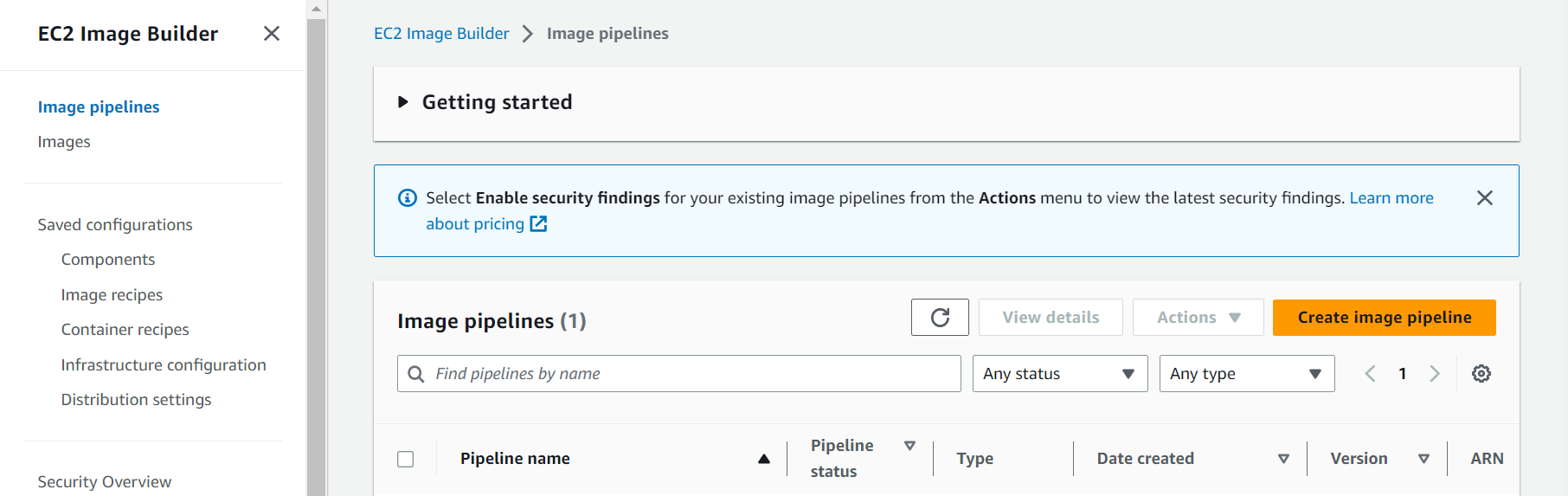The width and height of the screenshot is (1568, 496).
Task: Open table preferences gear icon
Action: pyautogui.click(x=1481, y=374)
